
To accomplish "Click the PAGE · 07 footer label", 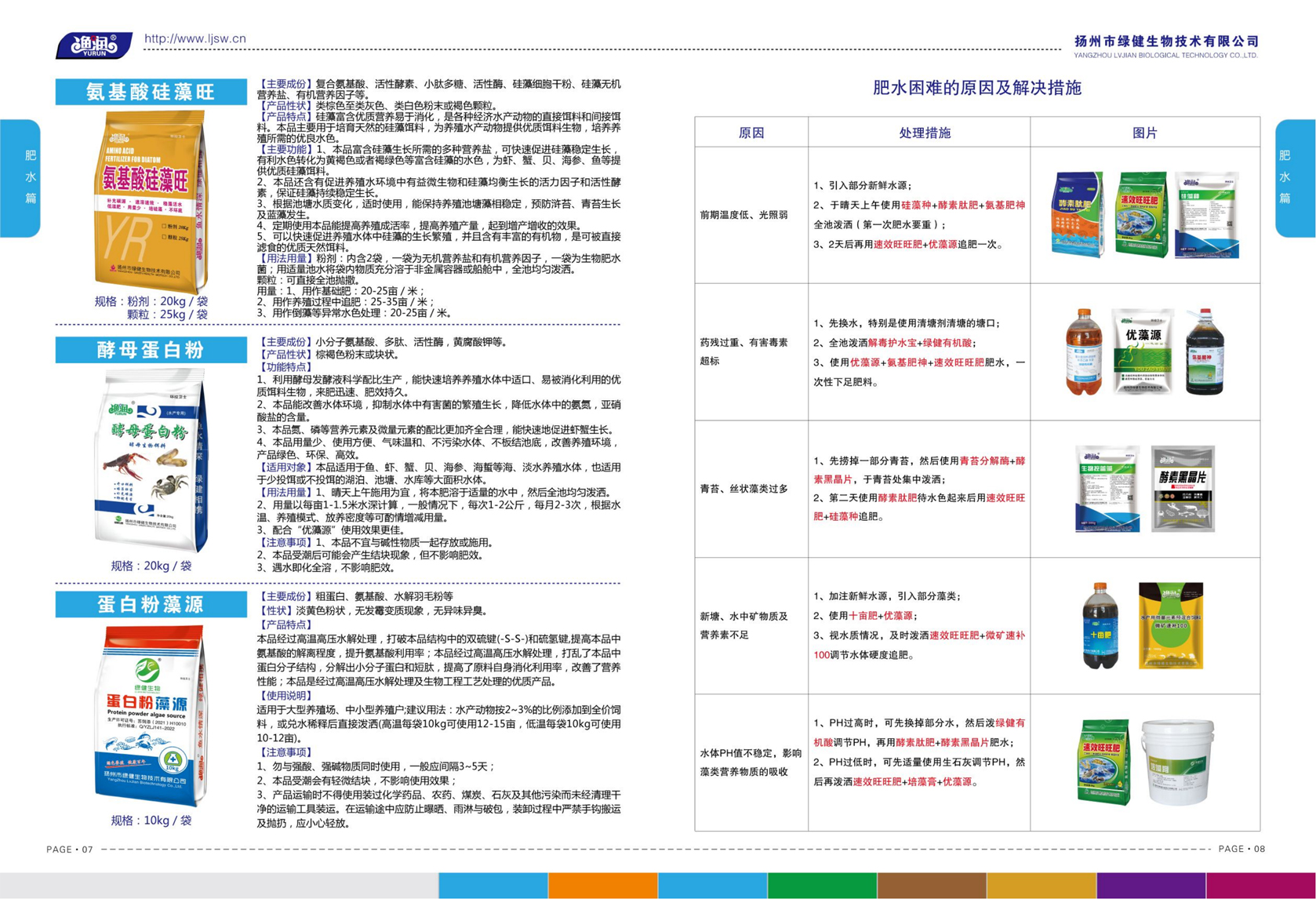I will [x=70, y=850].
